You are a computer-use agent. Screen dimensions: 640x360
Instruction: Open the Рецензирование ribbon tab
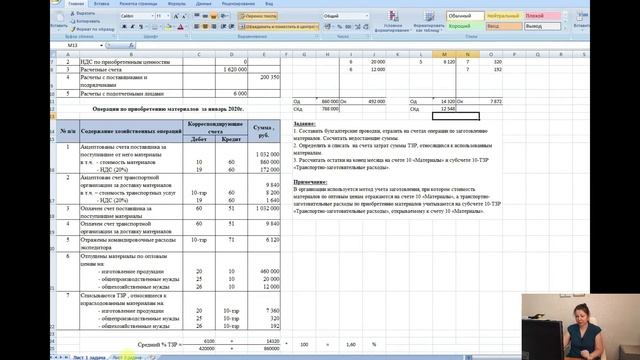(238, 4)
